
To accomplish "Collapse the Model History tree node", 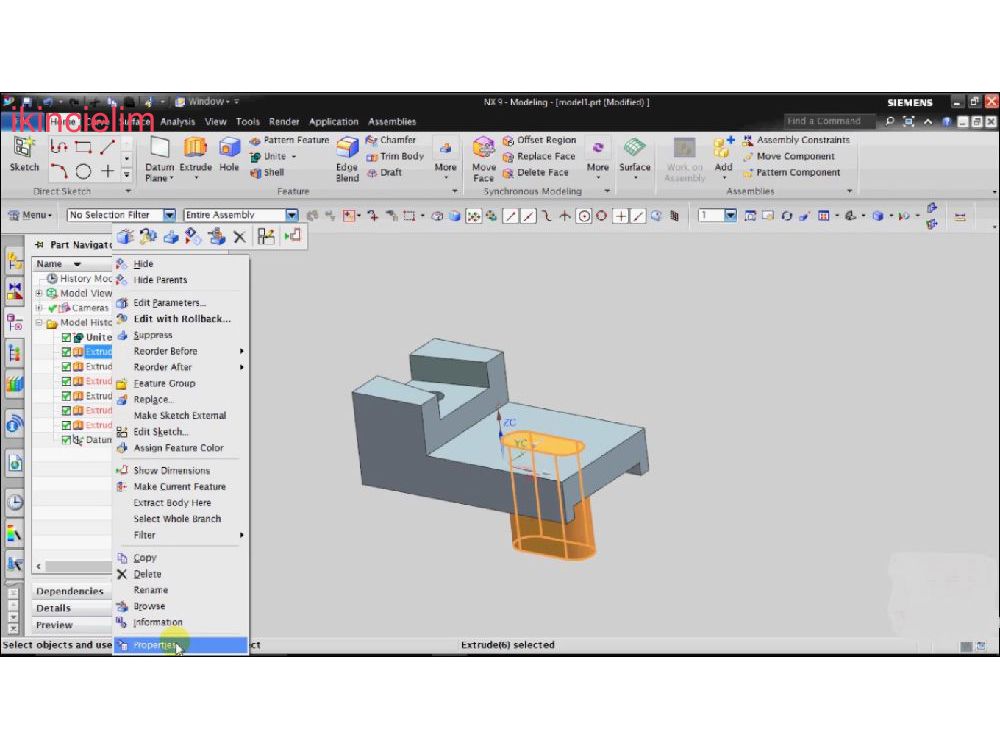I will click(x=39, y=323).
